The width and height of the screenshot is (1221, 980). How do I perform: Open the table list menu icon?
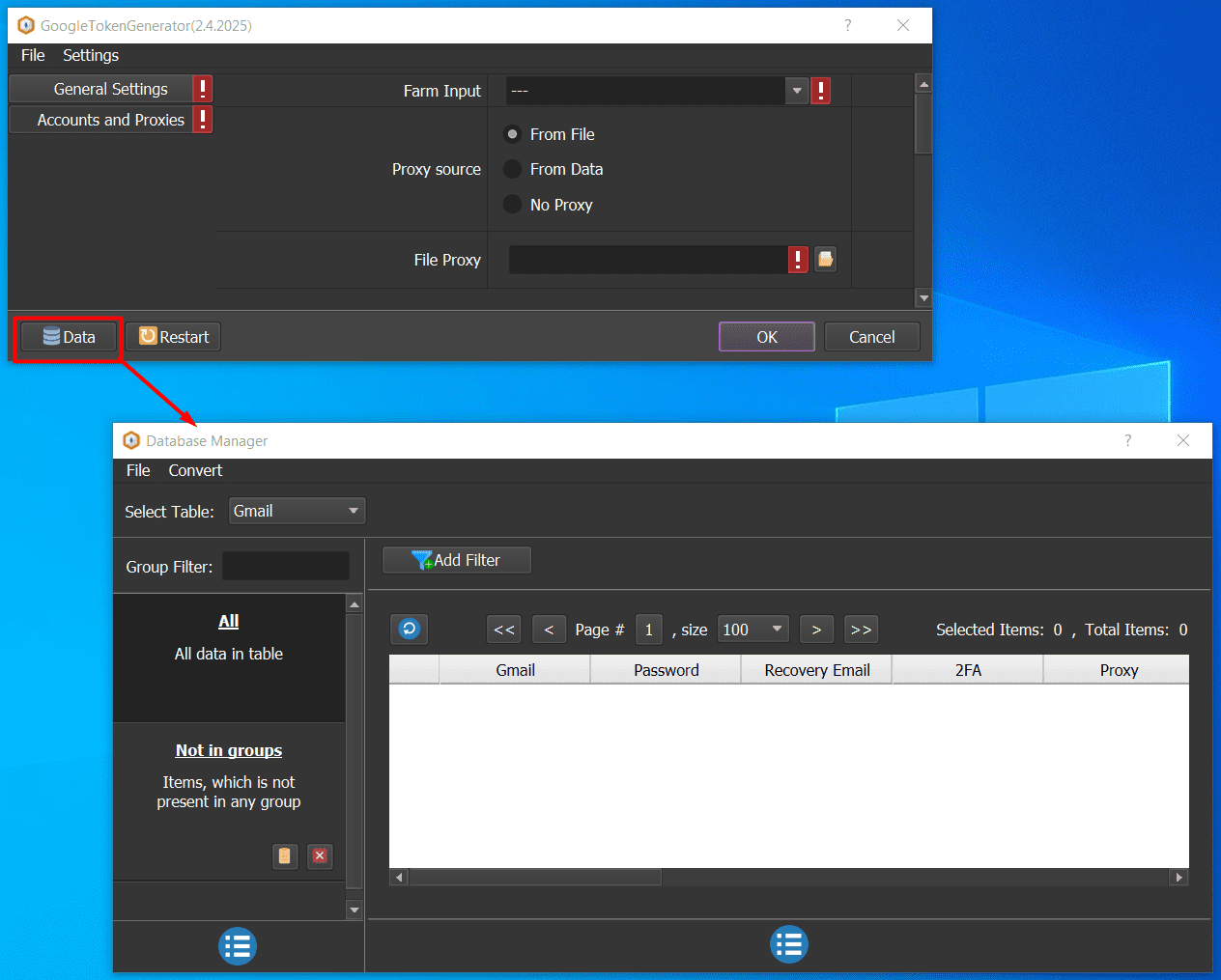[x=789, y=944]
